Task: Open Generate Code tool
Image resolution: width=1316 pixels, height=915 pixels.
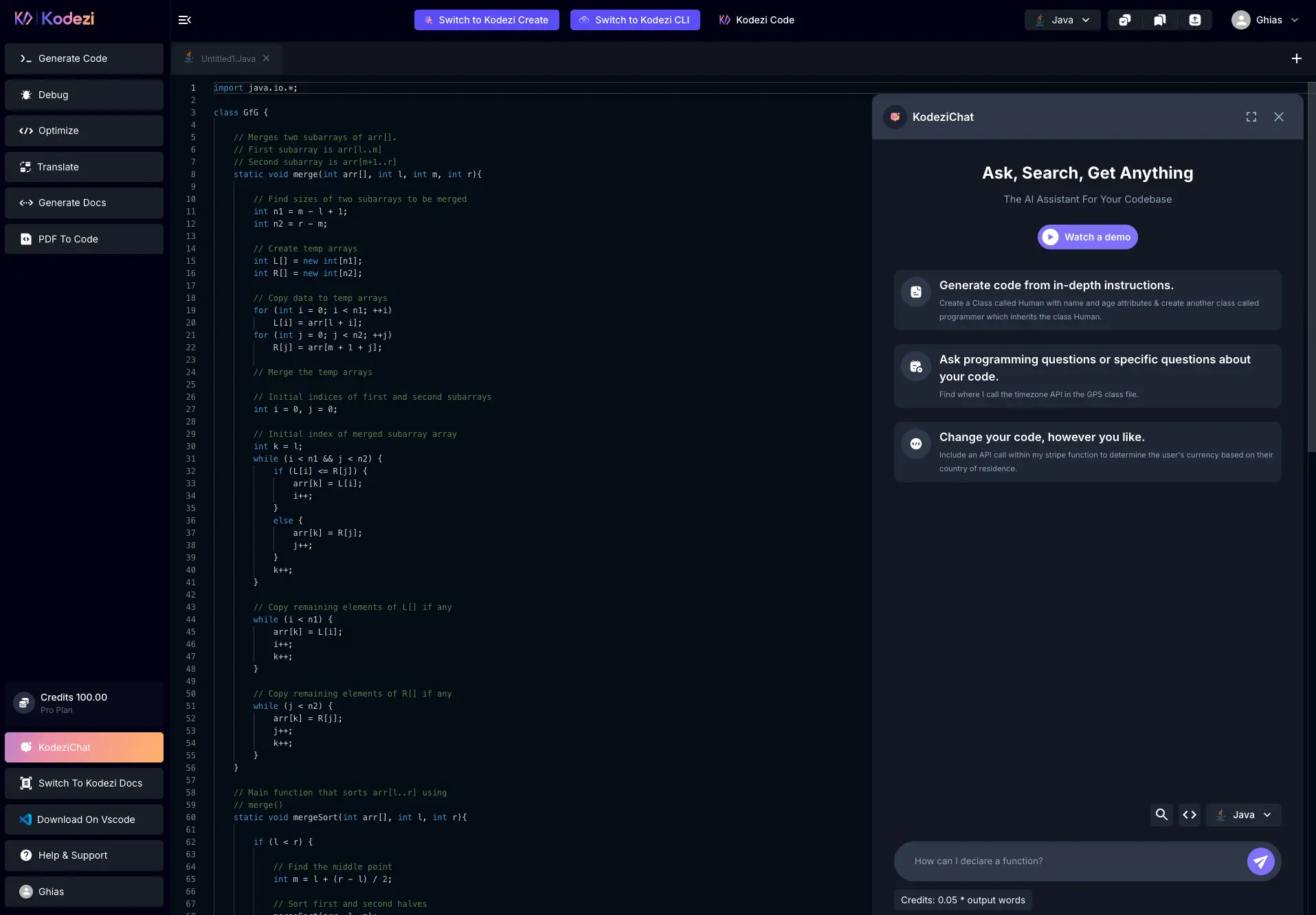Action: 84,58
